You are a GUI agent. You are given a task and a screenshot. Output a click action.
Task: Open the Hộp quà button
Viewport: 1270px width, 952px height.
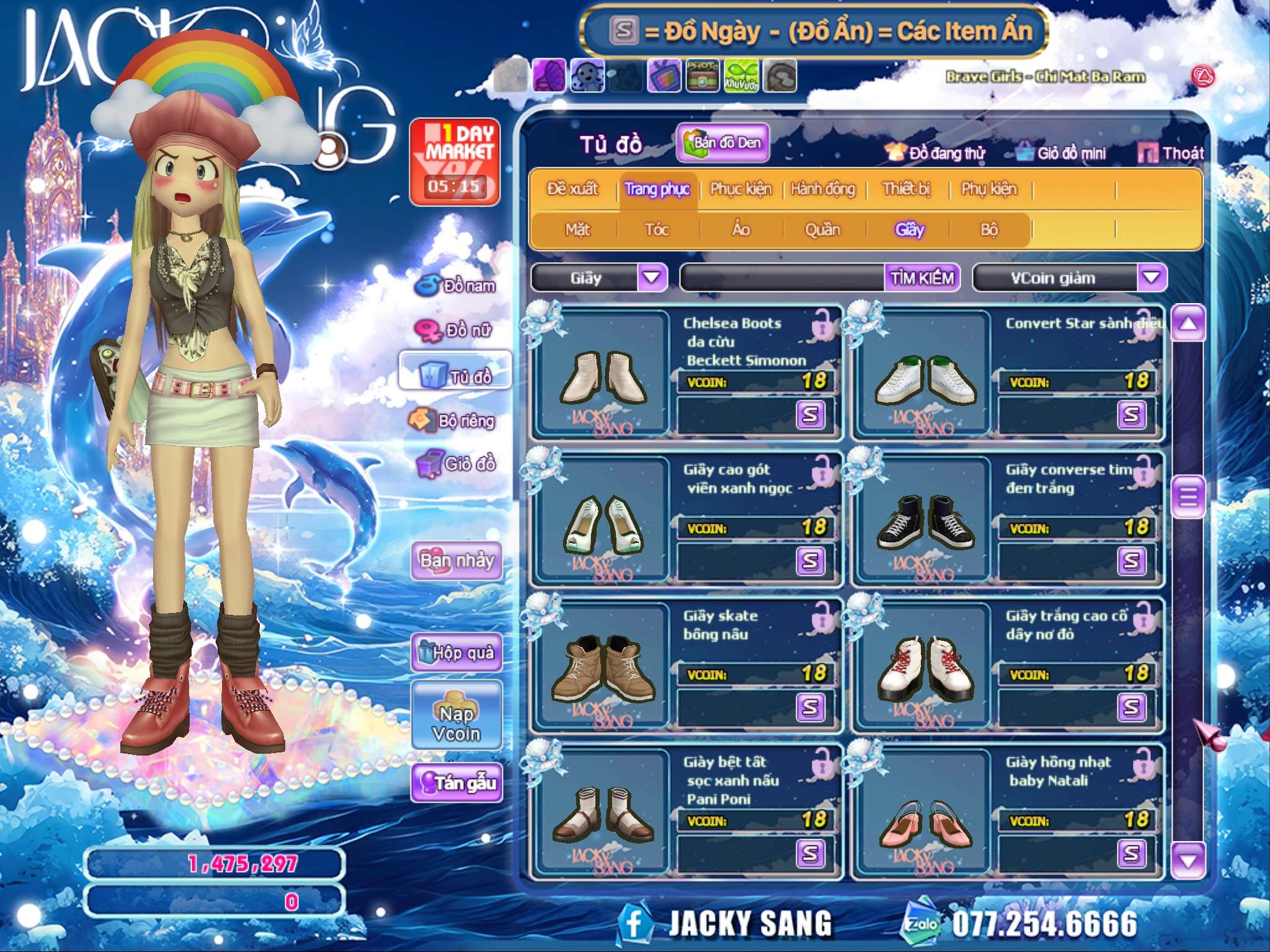(456, 652)
